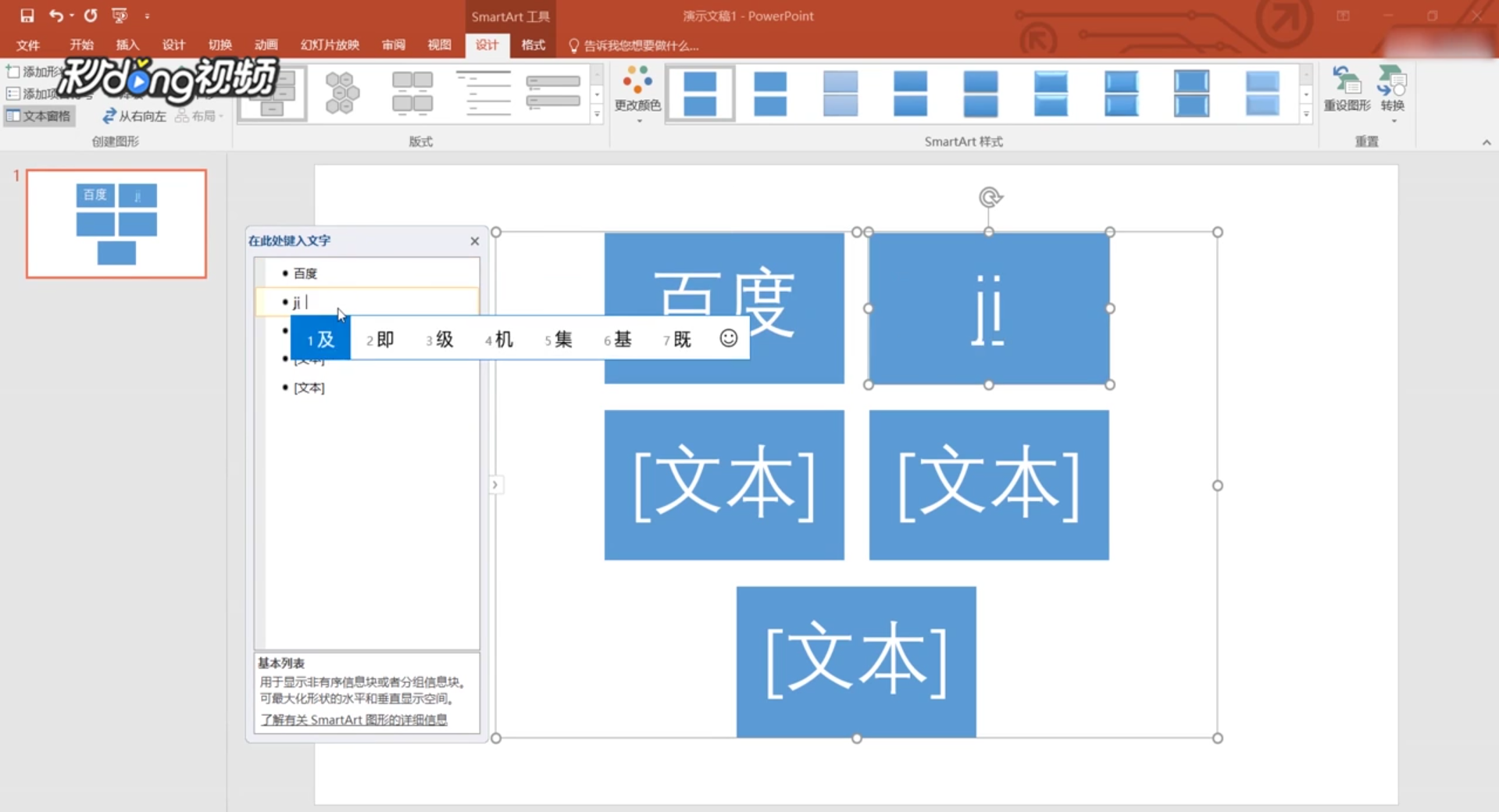Open the 更改颜色 dropdown
This screenshot has height=812, width=1499.
pos(637,95)
